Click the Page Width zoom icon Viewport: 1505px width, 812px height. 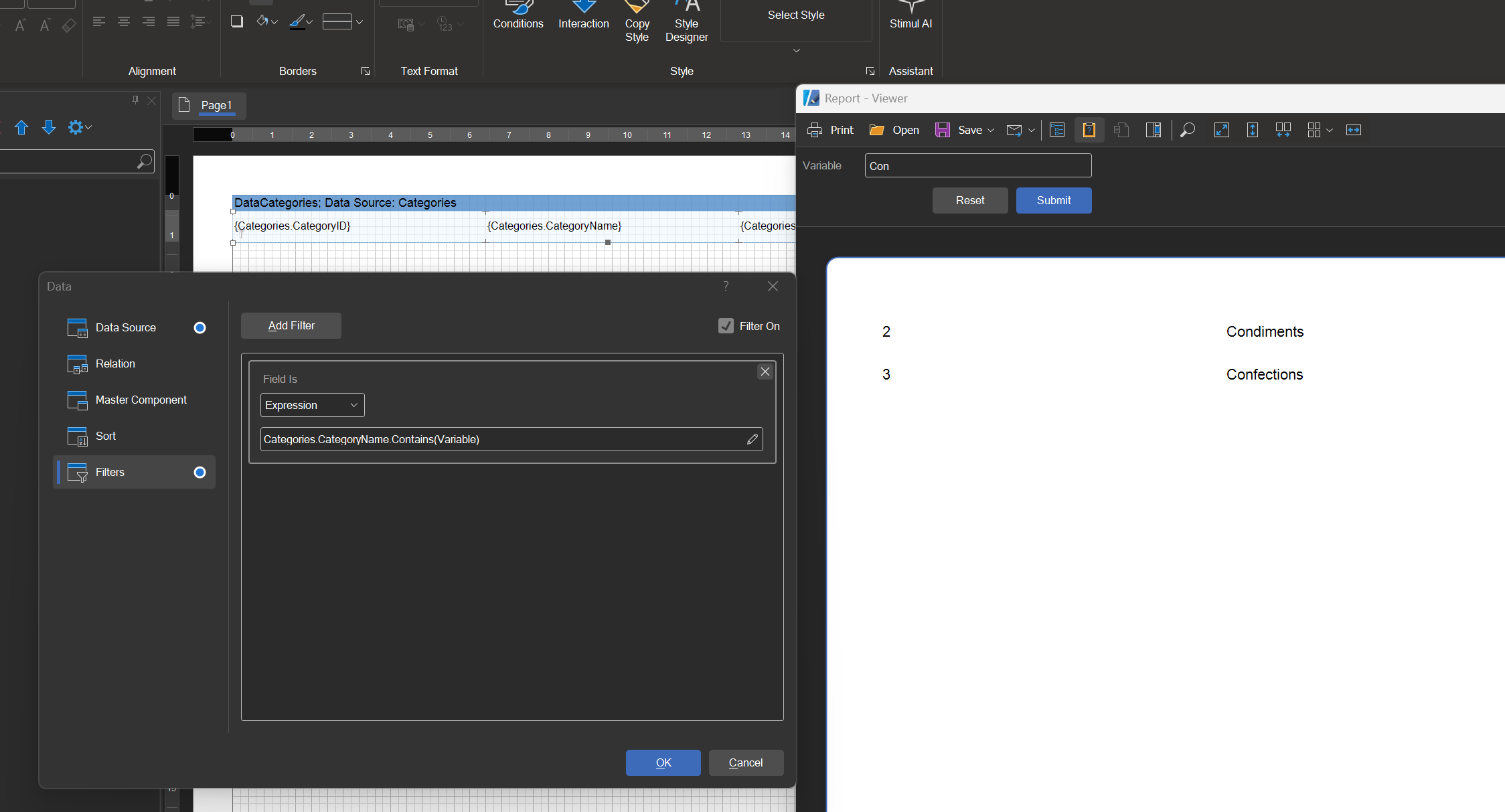coord(1354,130)
